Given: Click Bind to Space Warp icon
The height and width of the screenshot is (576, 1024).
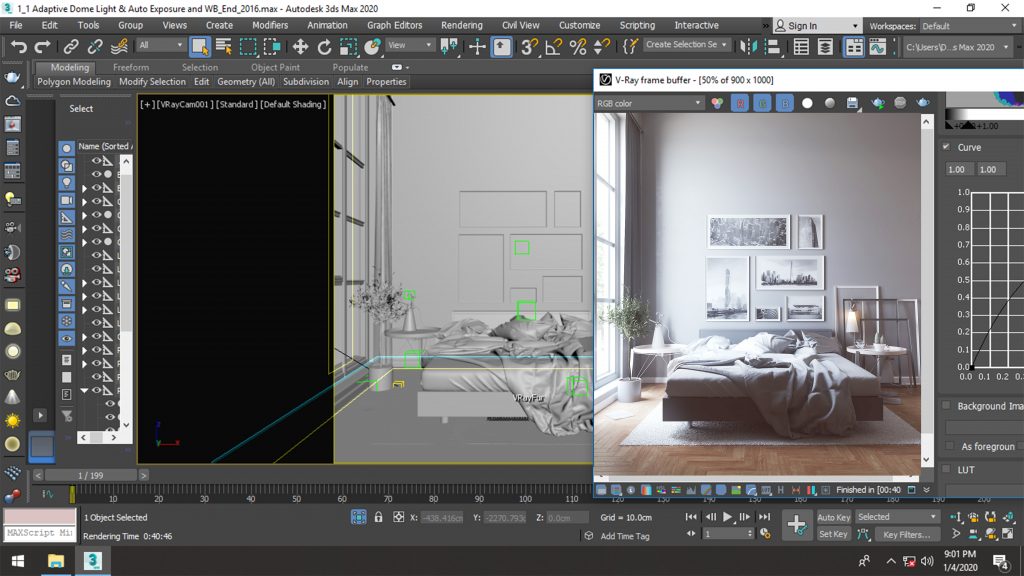Looking at the screenshot, I should (119, 46).
